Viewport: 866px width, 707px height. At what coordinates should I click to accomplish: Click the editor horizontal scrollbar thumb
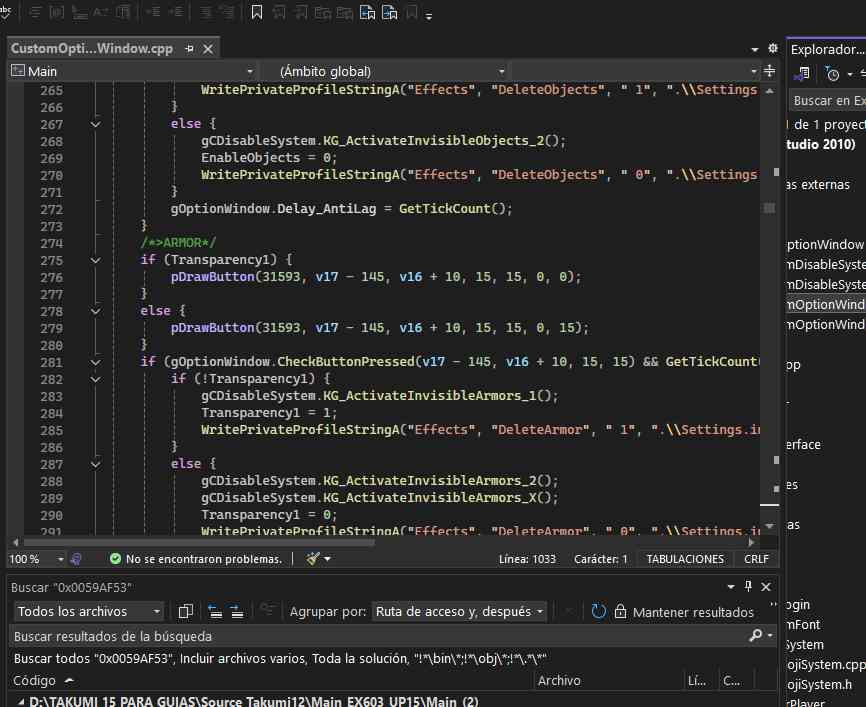[x=198, y=542]
